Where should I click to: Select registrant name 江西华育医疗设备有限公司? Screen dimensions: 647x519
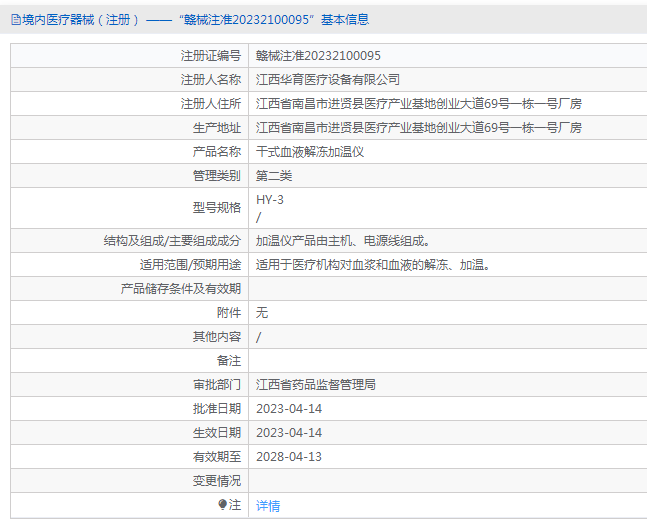coord(328,80)
